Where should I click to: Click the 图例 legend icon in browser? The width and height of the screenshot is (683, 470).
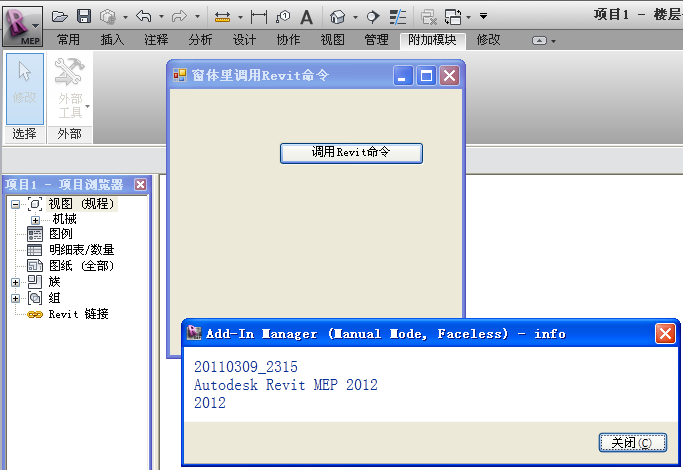pyautogui.click(x=35, y=234)
